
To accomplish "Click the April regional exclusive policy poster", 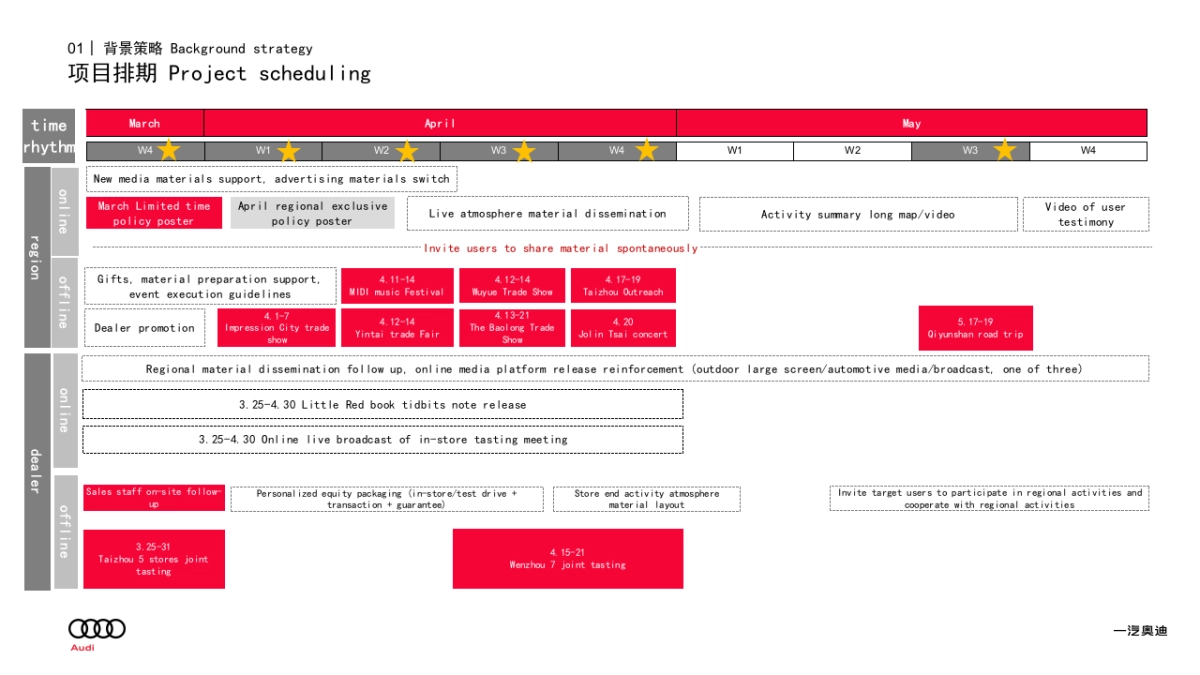I will tap(312, 213).
